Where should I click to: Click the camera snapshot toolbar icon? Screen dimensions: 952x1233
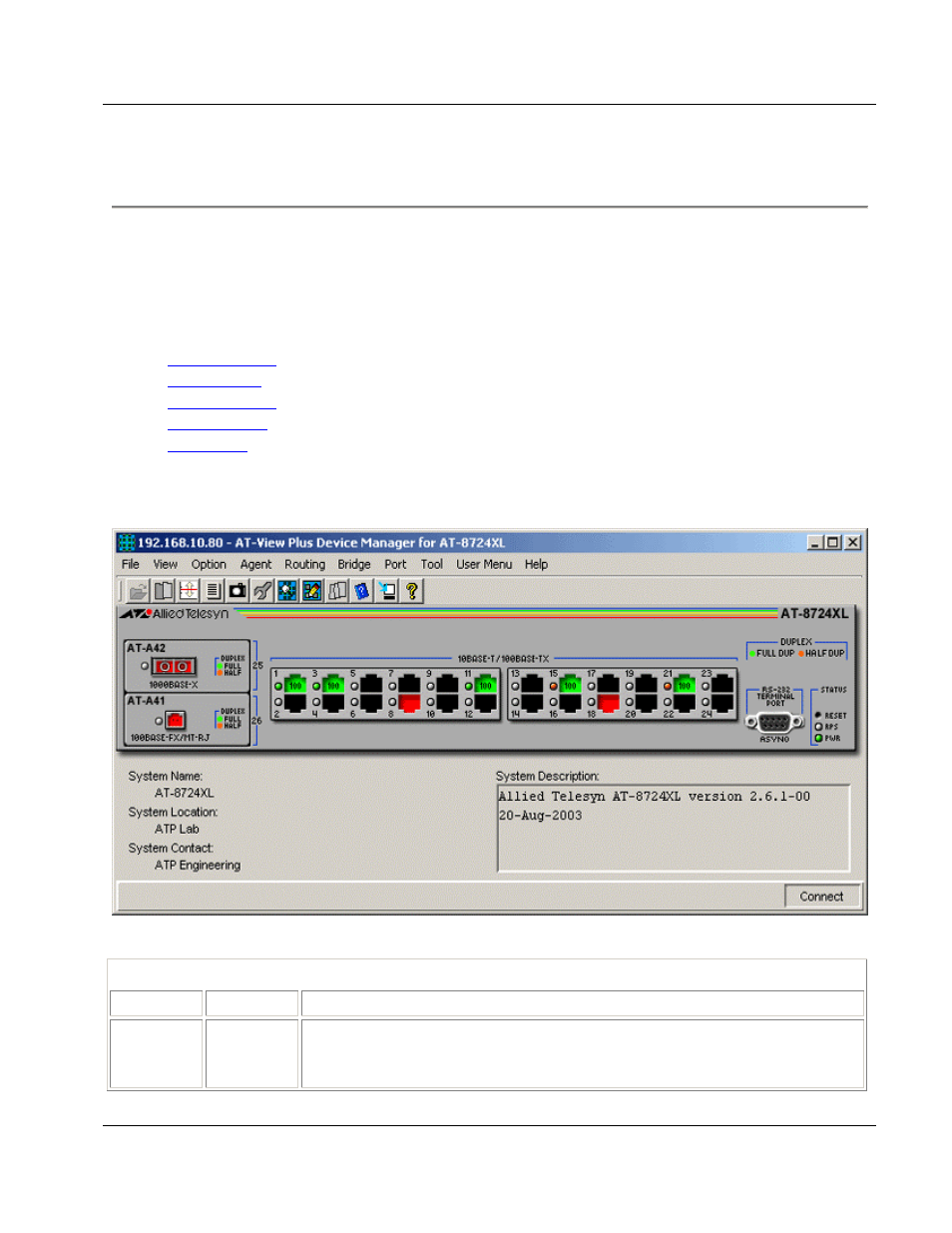[238, 591]
